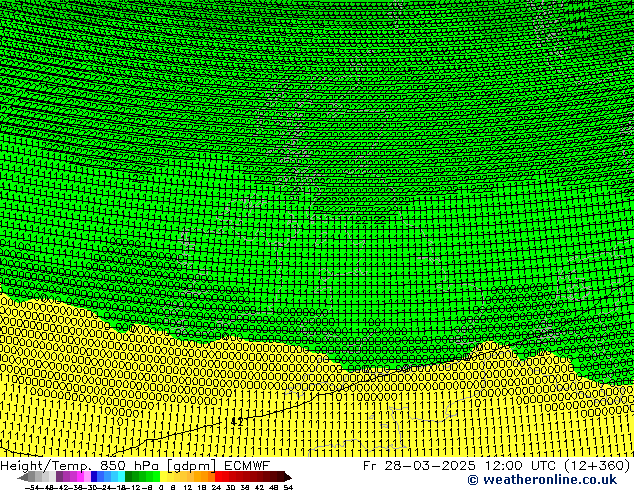
Task: Click the cyan swatch near the -18 label
Action: click(121, 476)
